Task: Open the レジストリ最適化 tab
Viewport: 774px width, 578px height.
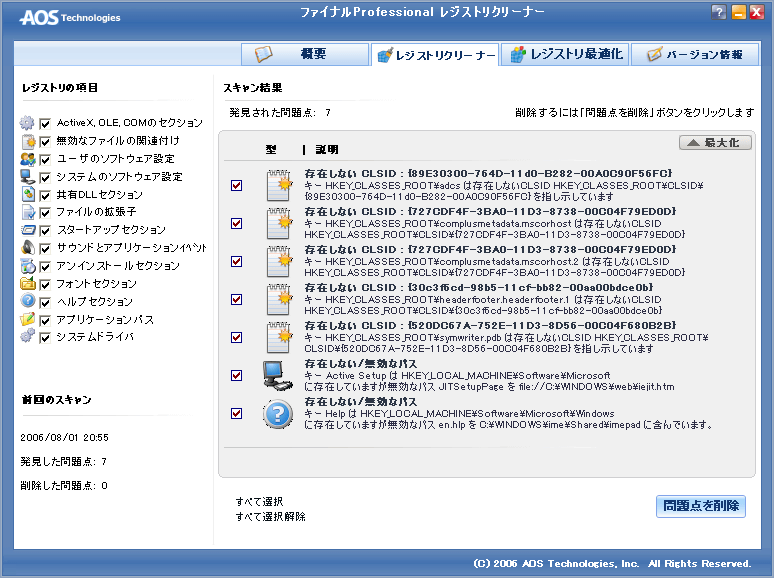Action: coord(565,54)
